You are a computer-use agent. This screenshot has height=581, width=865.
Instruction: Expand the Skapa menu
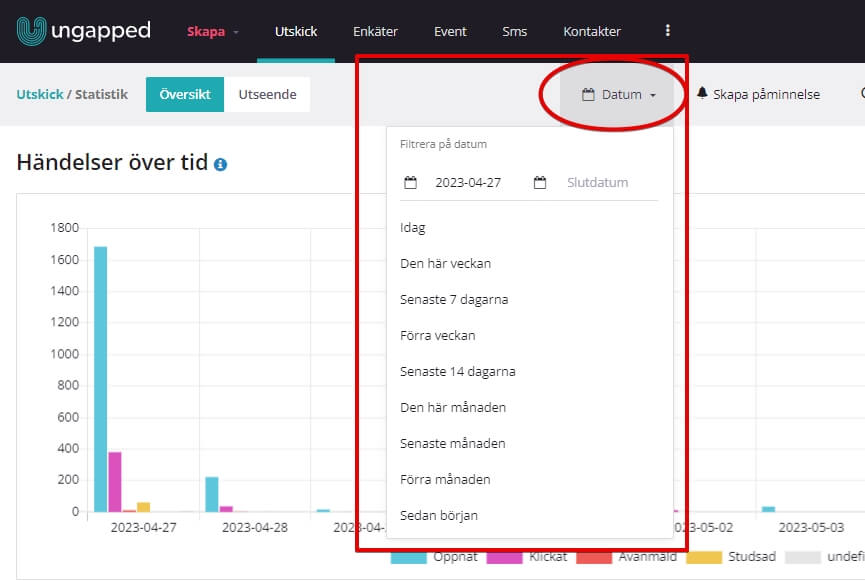click(212, 31)
